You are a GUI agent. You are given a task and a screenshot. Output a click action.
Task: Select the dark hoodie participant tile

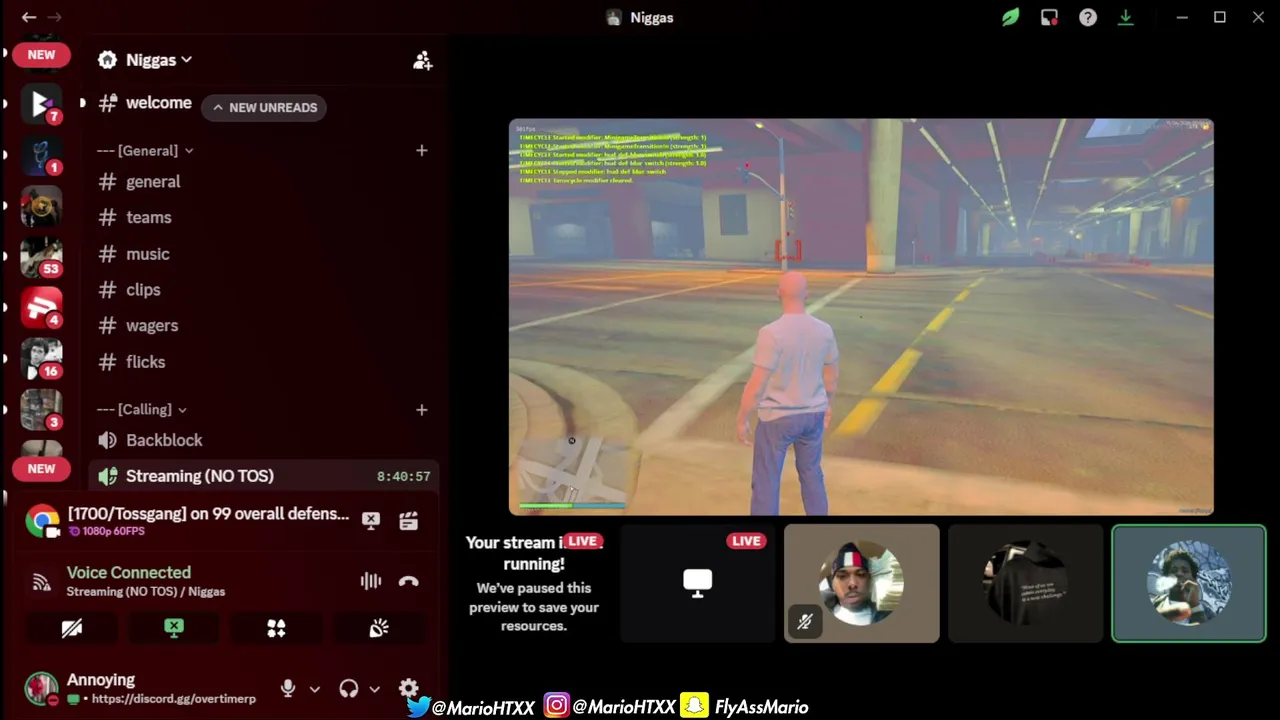coord(1025,582)
